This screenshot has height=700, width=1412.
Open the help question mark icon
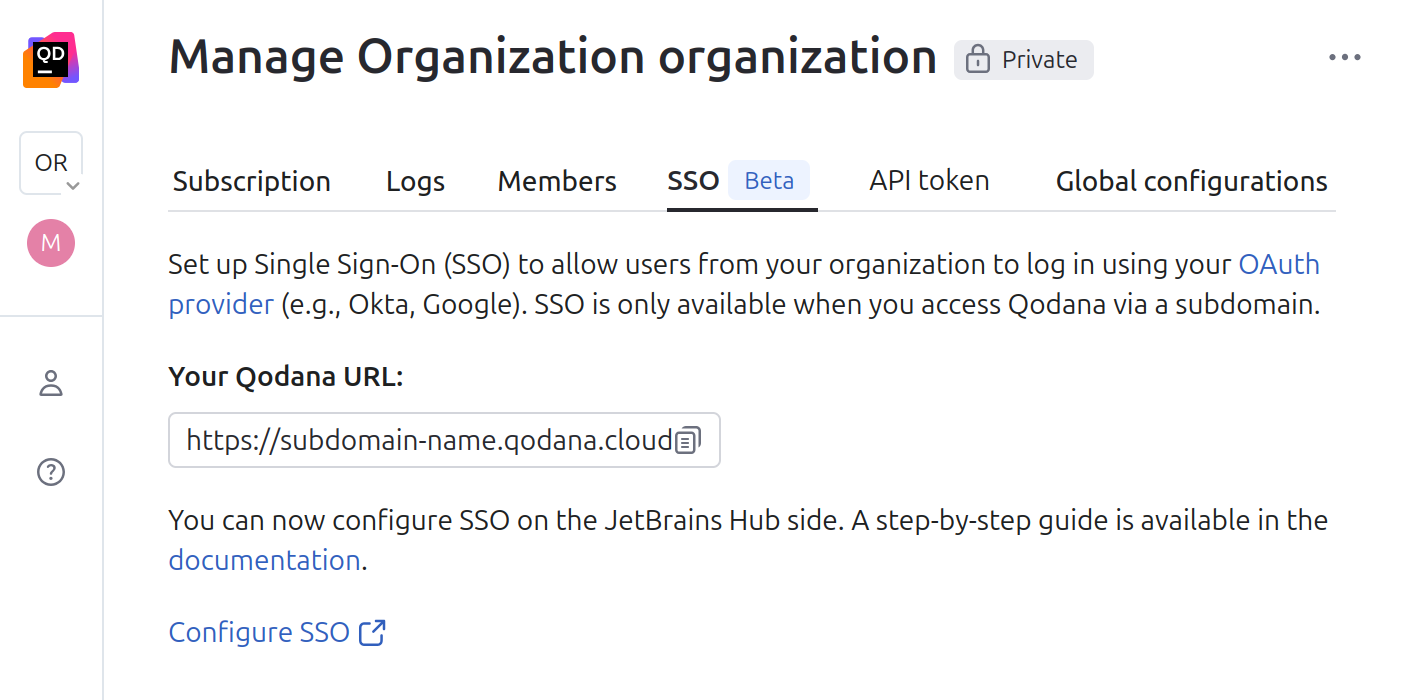tap(51, 472)
